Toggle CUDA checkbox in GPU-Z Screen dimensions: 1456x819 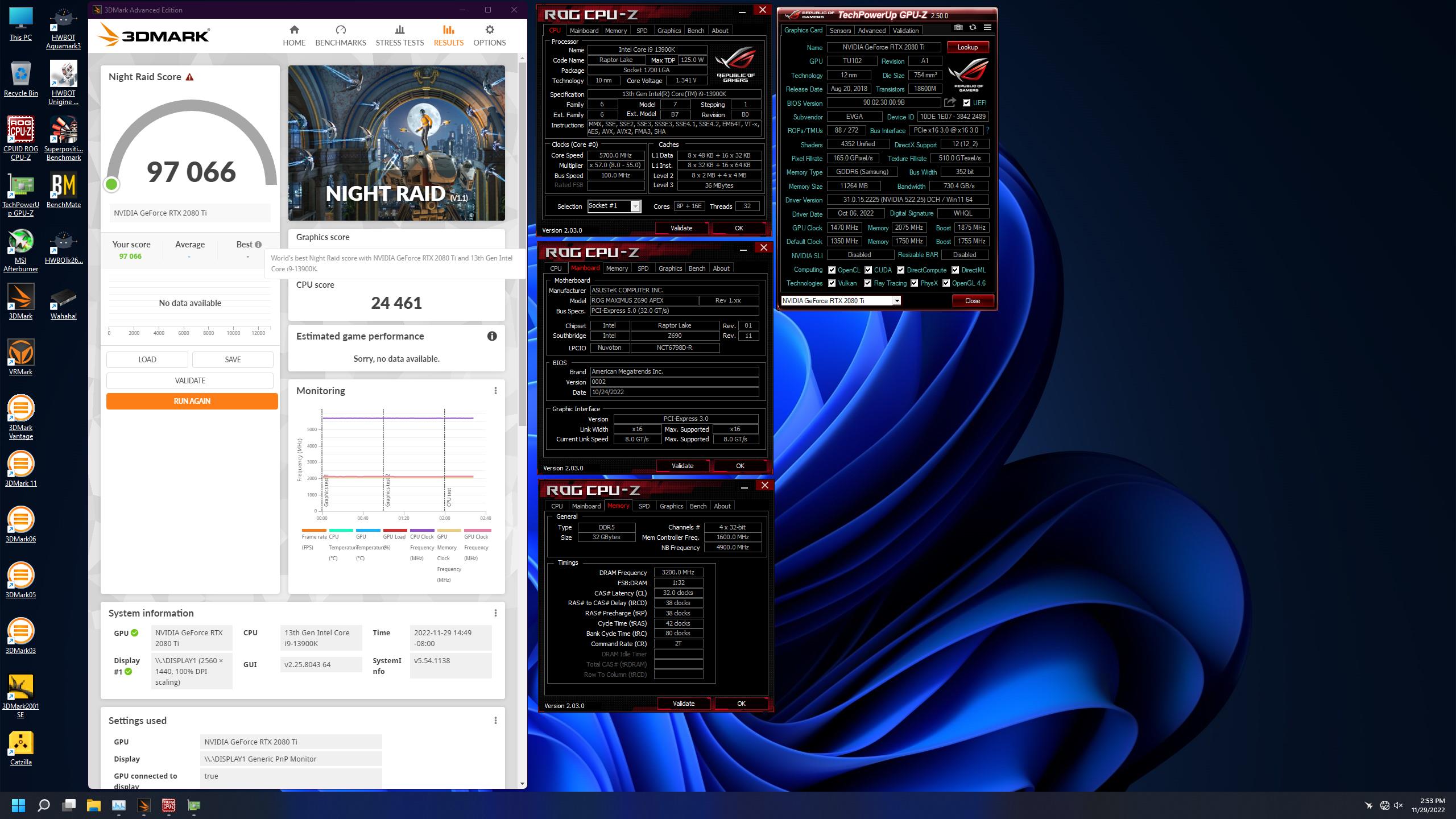coord(868,270)
